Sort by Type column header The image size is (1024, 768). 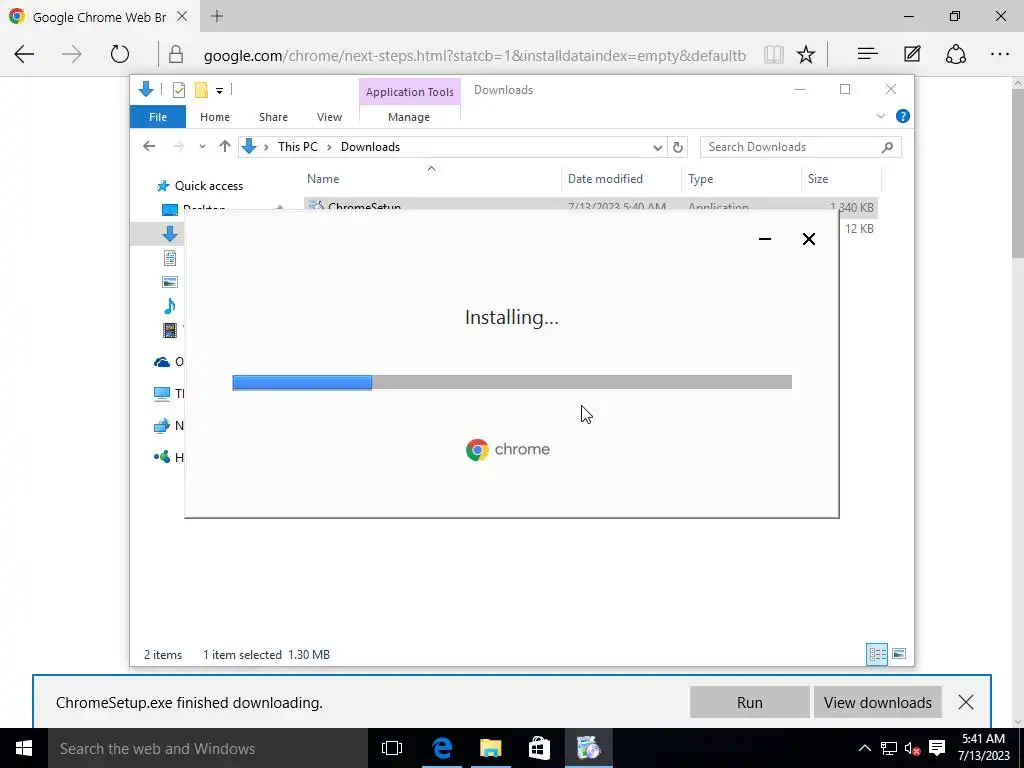(x=741, y=179)
